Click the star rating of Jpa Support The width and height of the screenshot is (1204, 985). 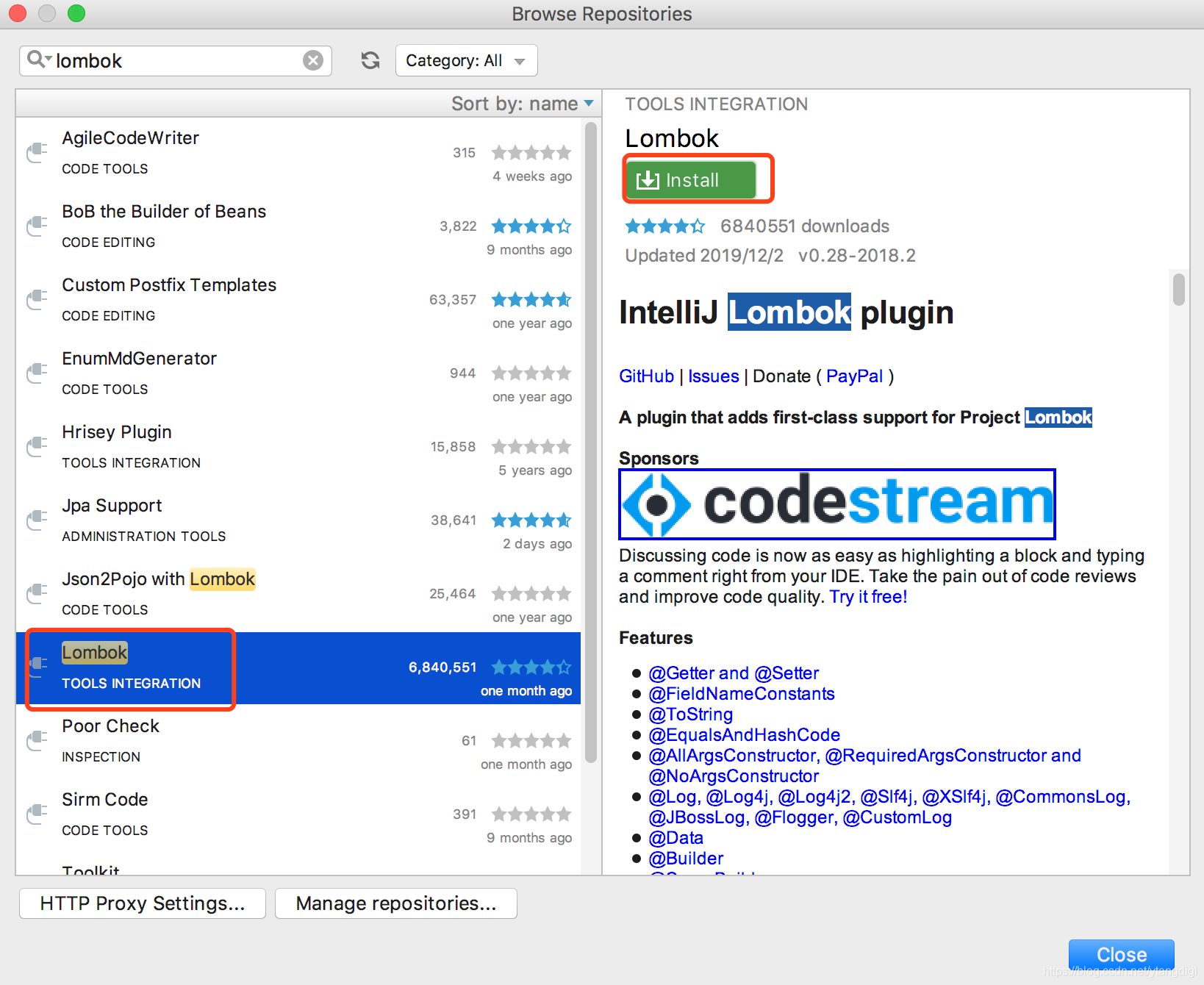tap(531, 520)
